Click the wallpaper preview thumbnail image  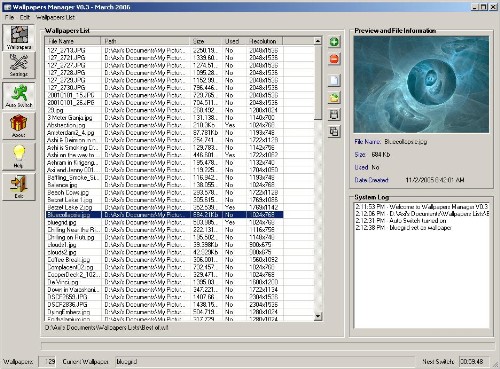(x=421, y=85)
